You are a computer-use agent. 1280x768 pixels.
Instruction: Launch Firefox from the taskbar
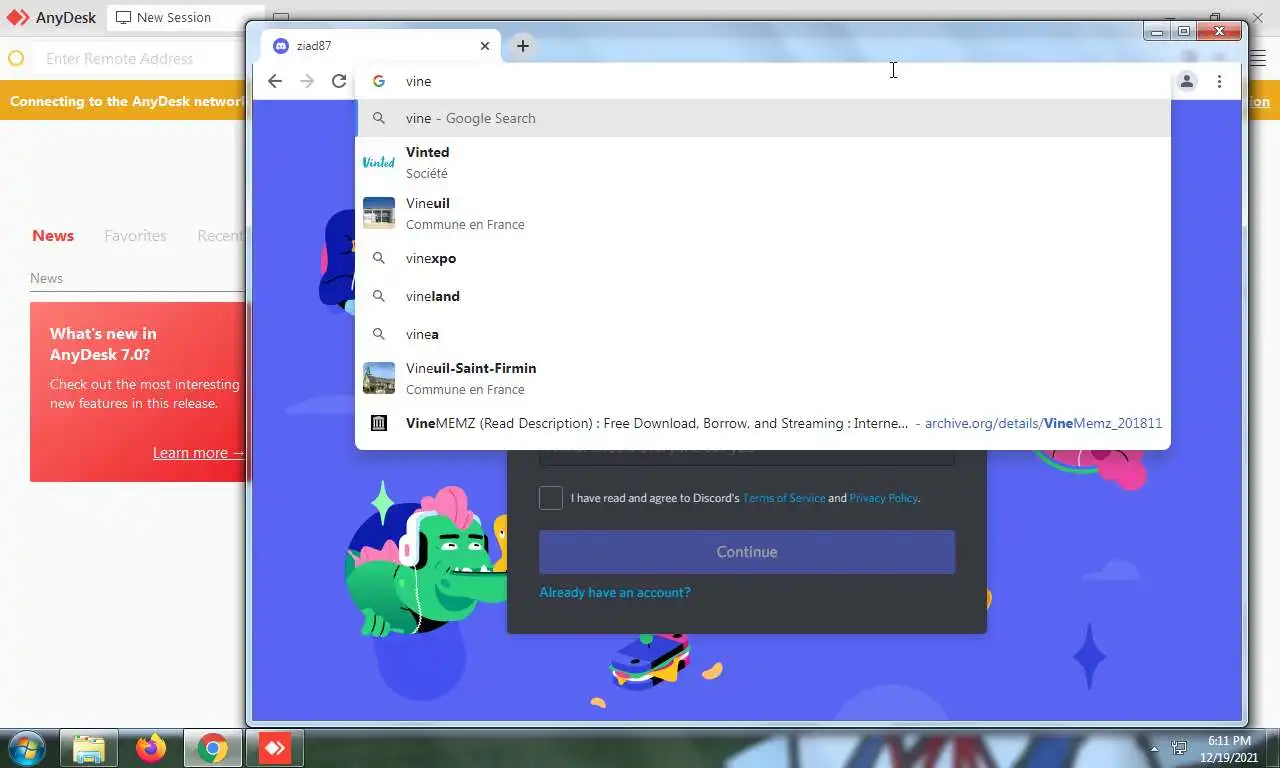point(151,748)
